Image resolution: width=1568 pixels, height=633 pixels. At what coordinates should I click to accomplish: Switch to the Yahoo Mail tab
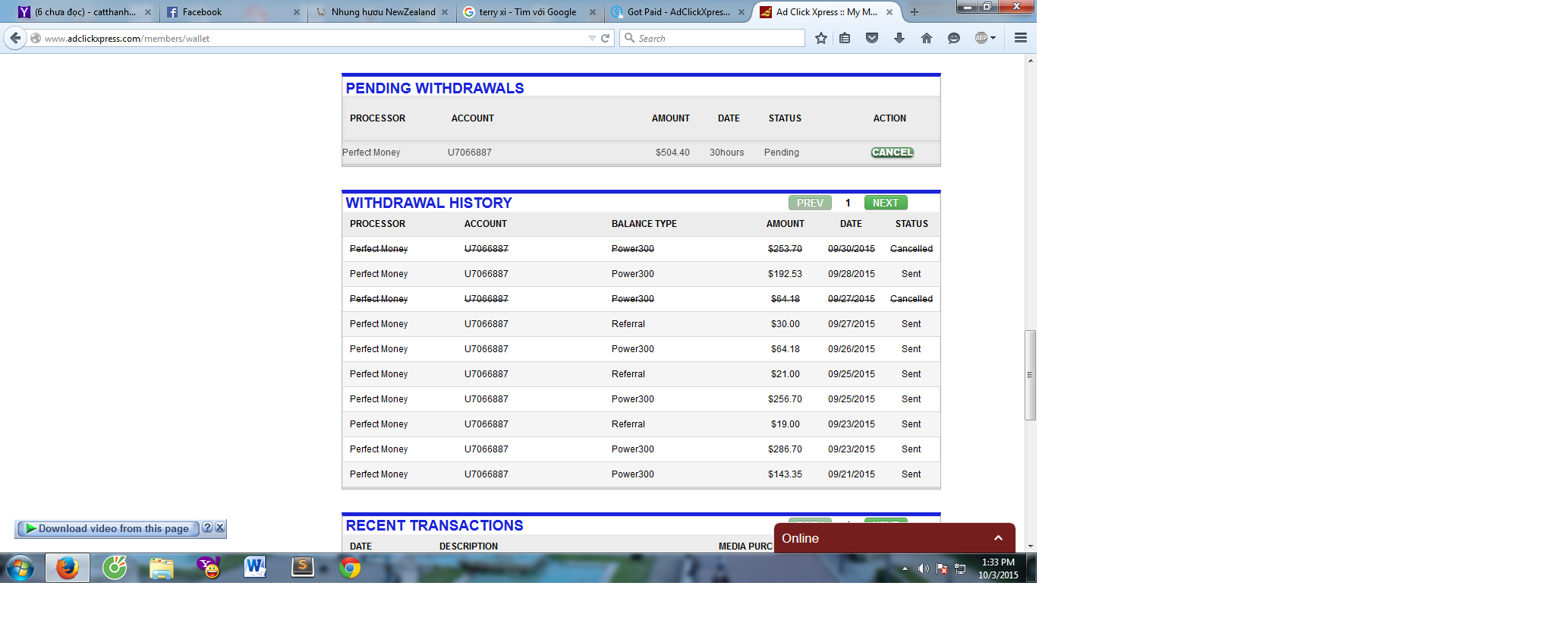click(x=85, y=12)
